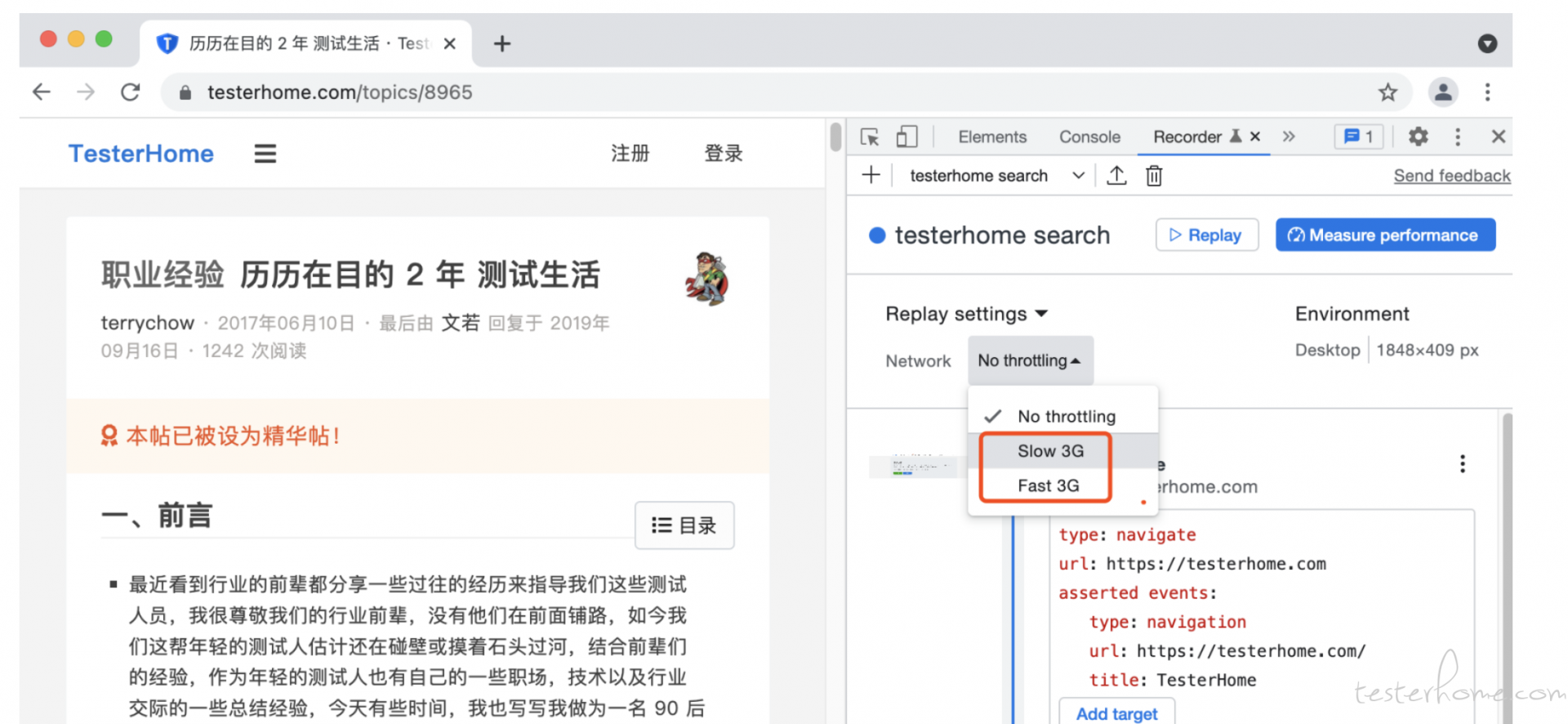Open the recording step three-dot menu
1568x724 pixels.
(x=1463, y=464)
